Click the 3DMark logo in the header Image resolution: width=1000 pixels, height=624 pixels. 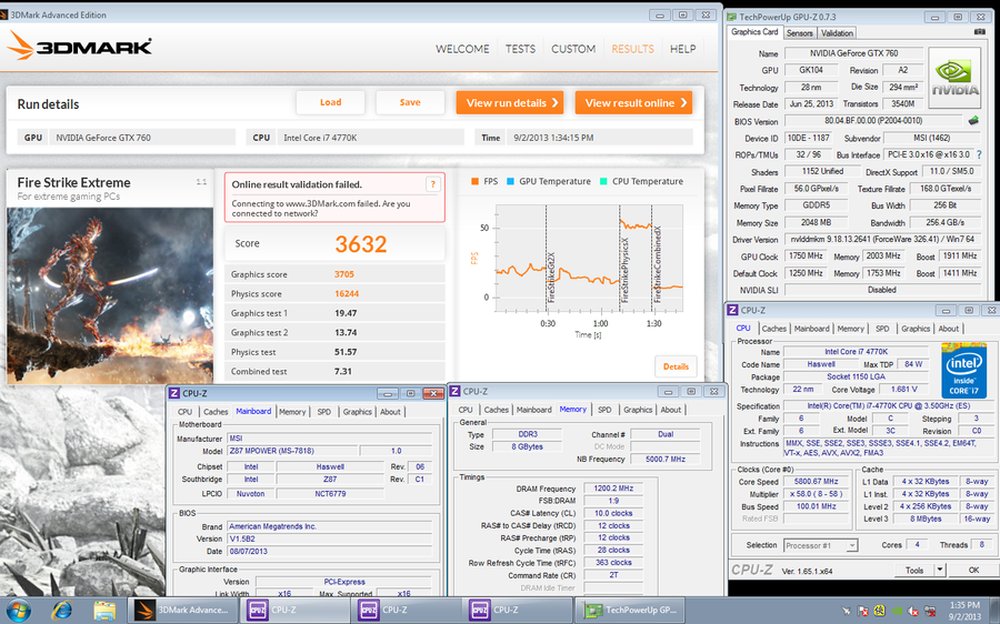pyautogui.click(x=80, y=46)
